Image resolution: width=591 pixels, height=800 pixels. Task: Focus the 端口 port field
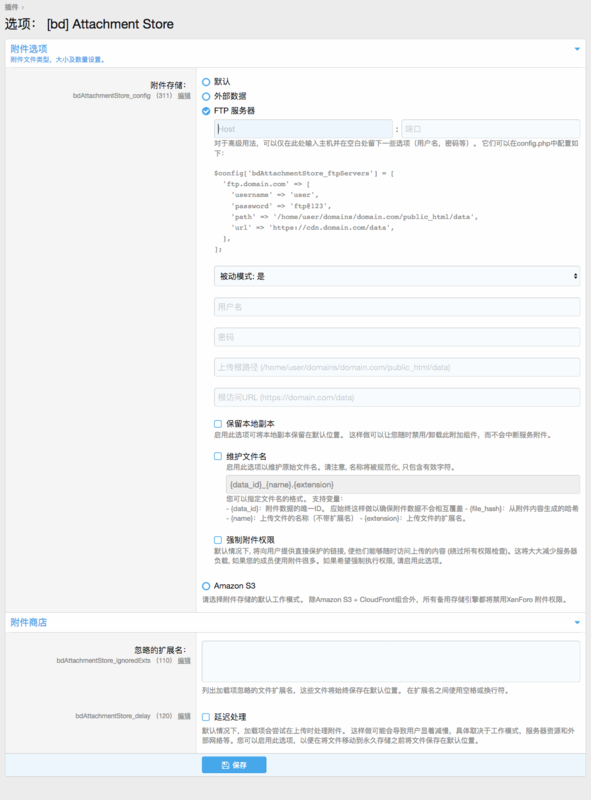(x=490, y=129)
